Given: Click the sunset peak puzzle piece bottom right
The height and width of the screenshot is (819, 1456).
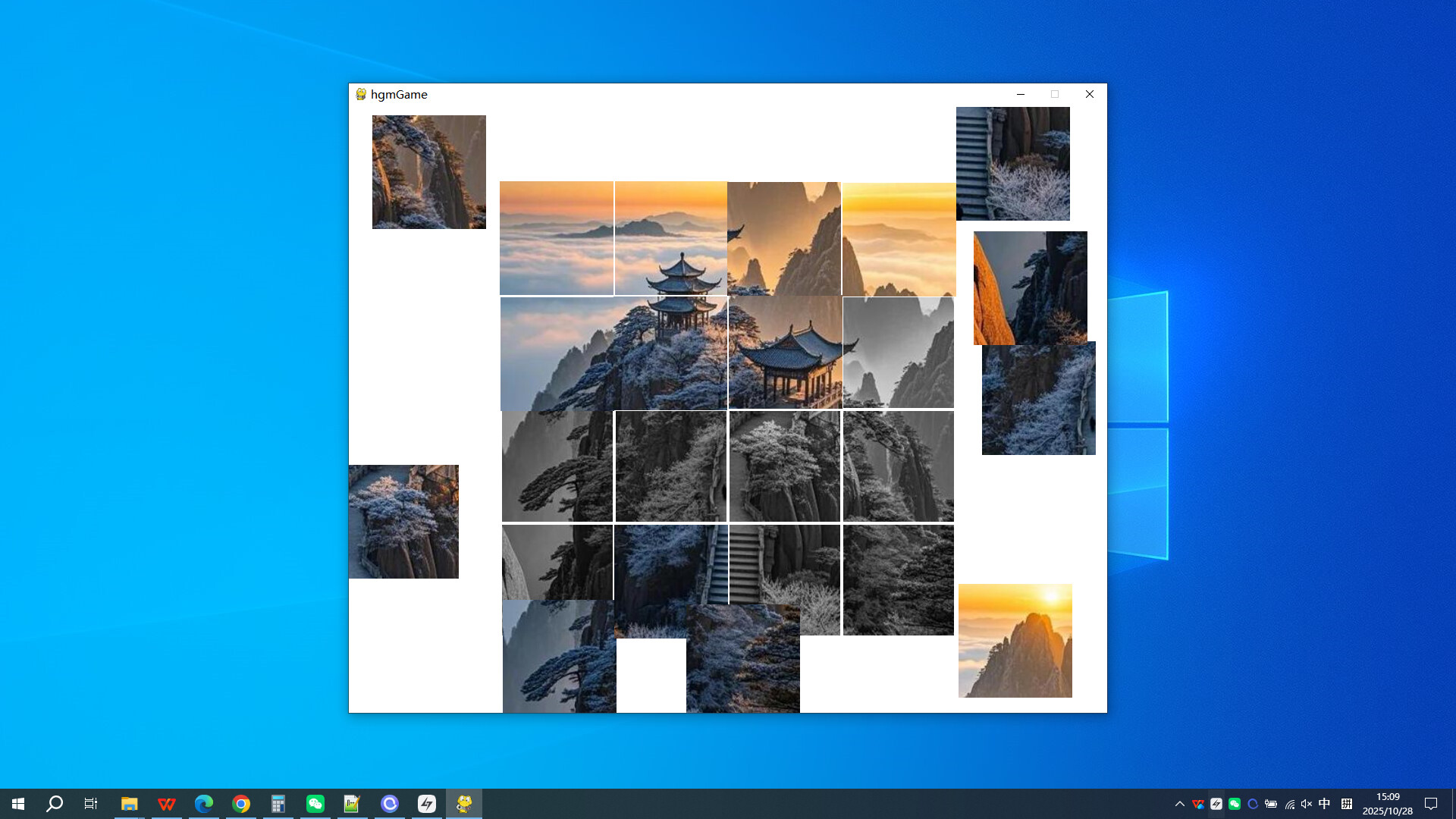Looking at the screenshot, I should click(1015, 641).
